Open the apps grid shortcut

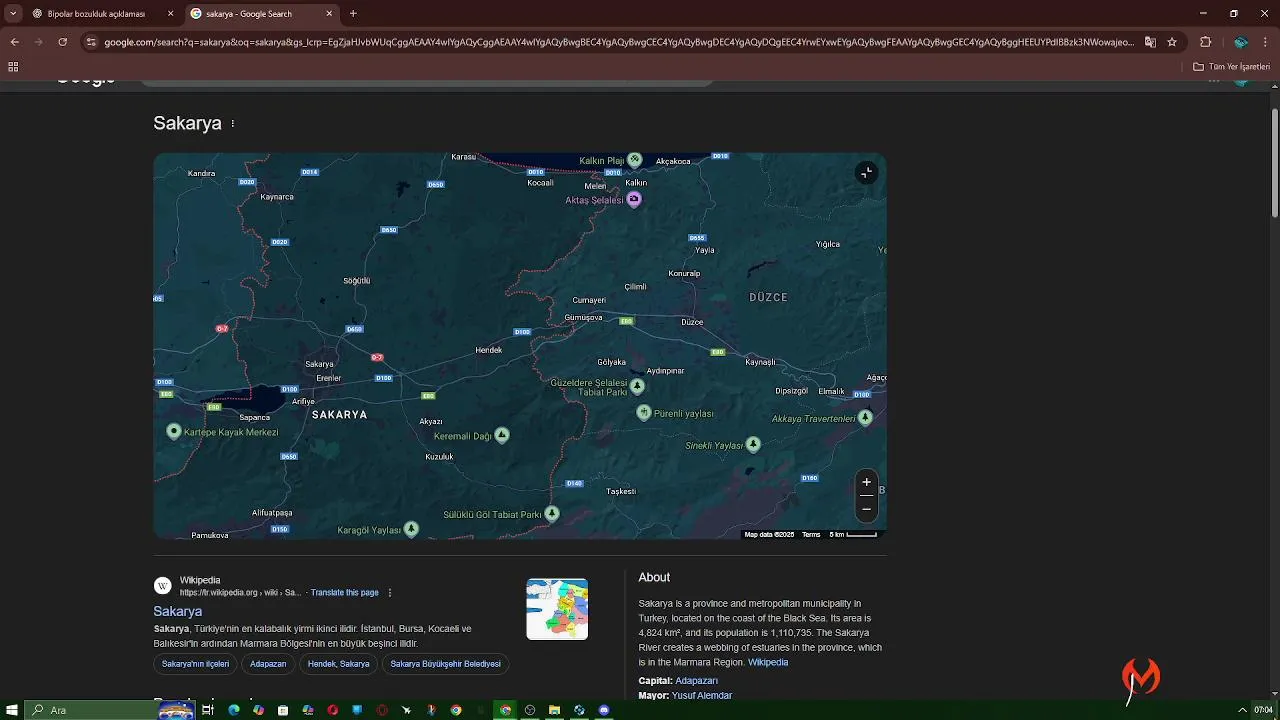[x=13, y=67]
